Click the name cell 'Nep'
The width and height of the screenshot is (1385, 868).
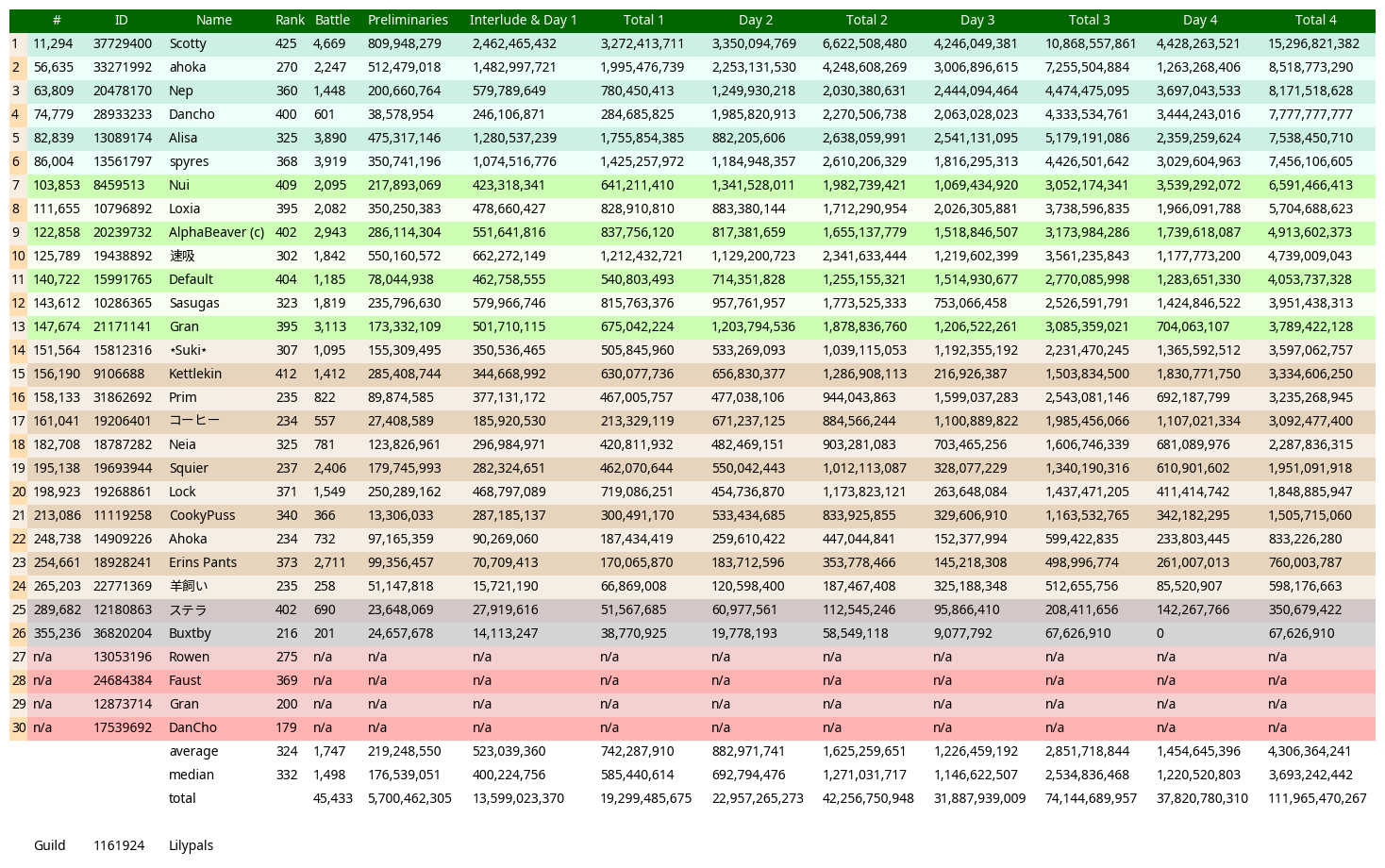[x=181, y=91]
